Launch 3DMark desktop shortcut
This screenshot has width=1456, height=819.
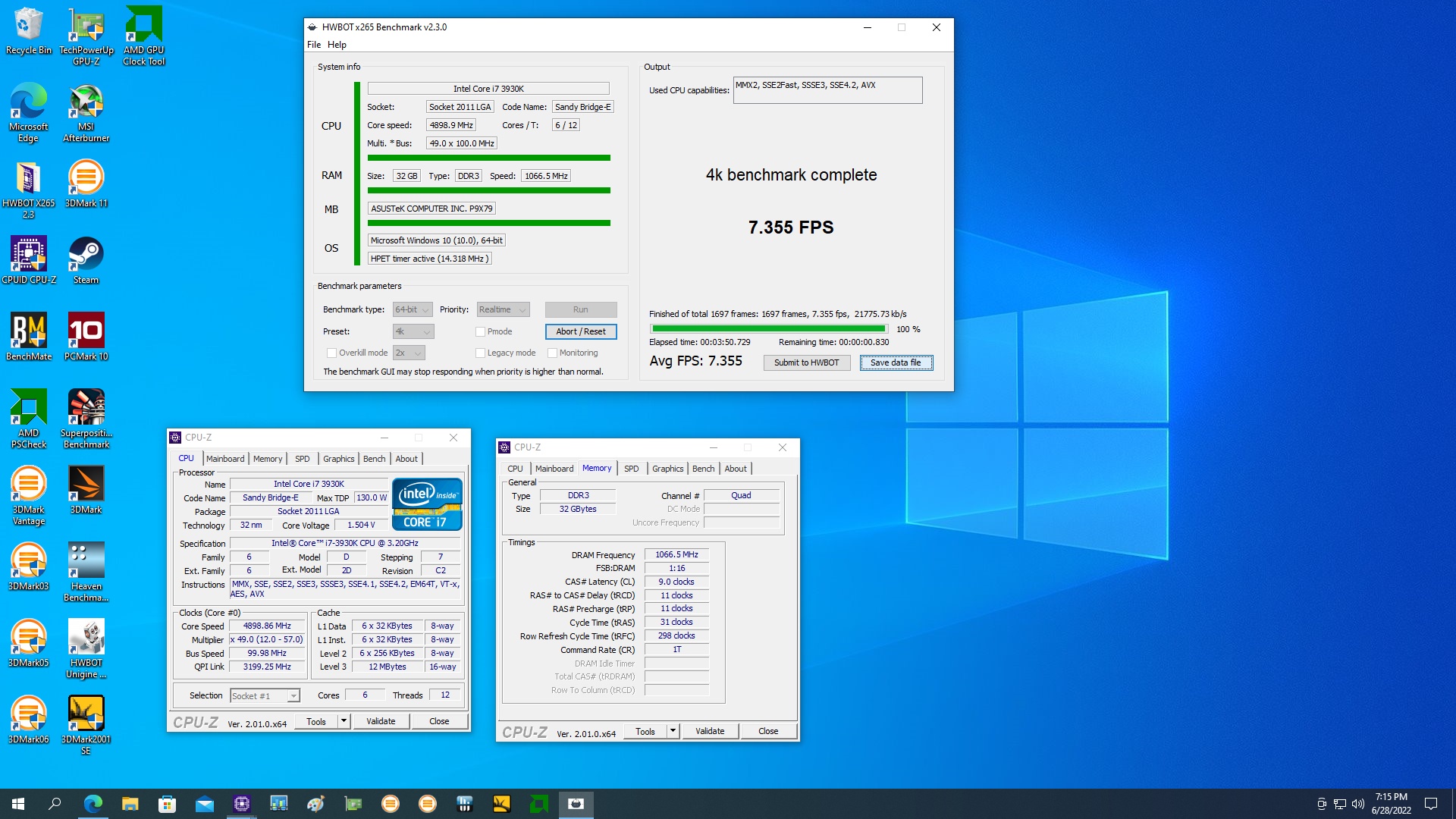[x=86, y=490]
